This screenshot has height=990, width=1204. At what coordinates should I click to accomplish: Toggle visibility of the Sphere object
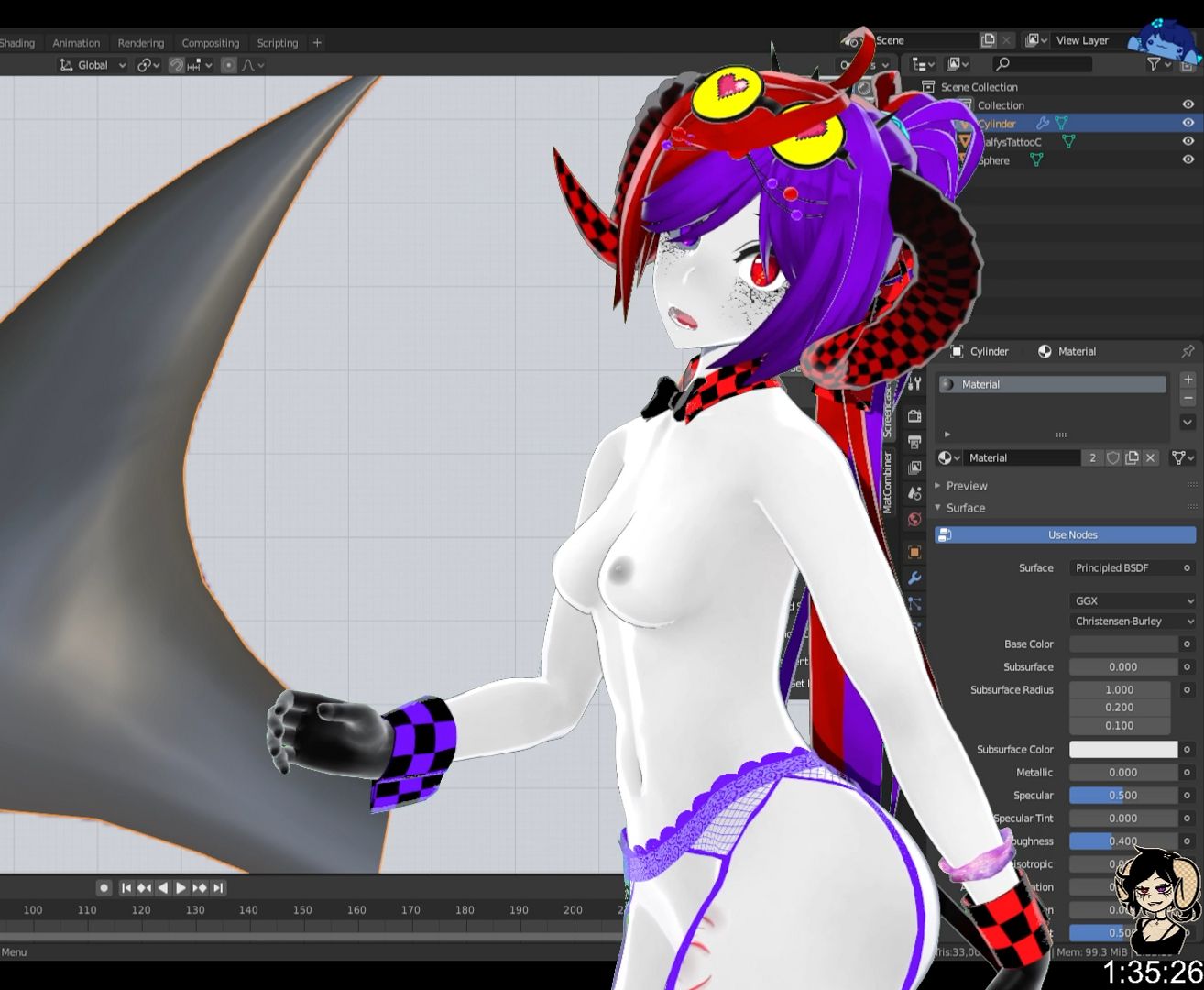coord(1188,159)
